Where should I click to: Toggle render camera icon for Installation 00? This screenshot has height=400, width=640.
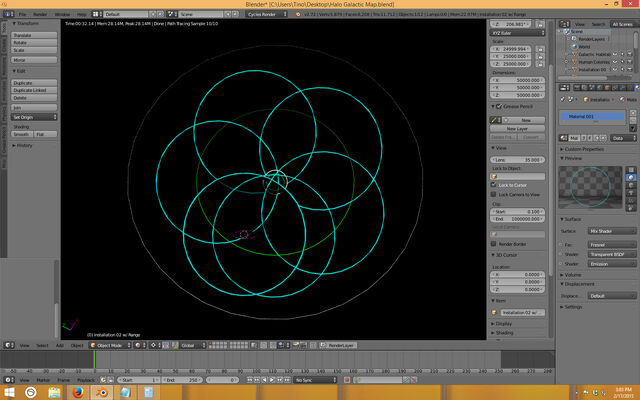pos(630,70)
